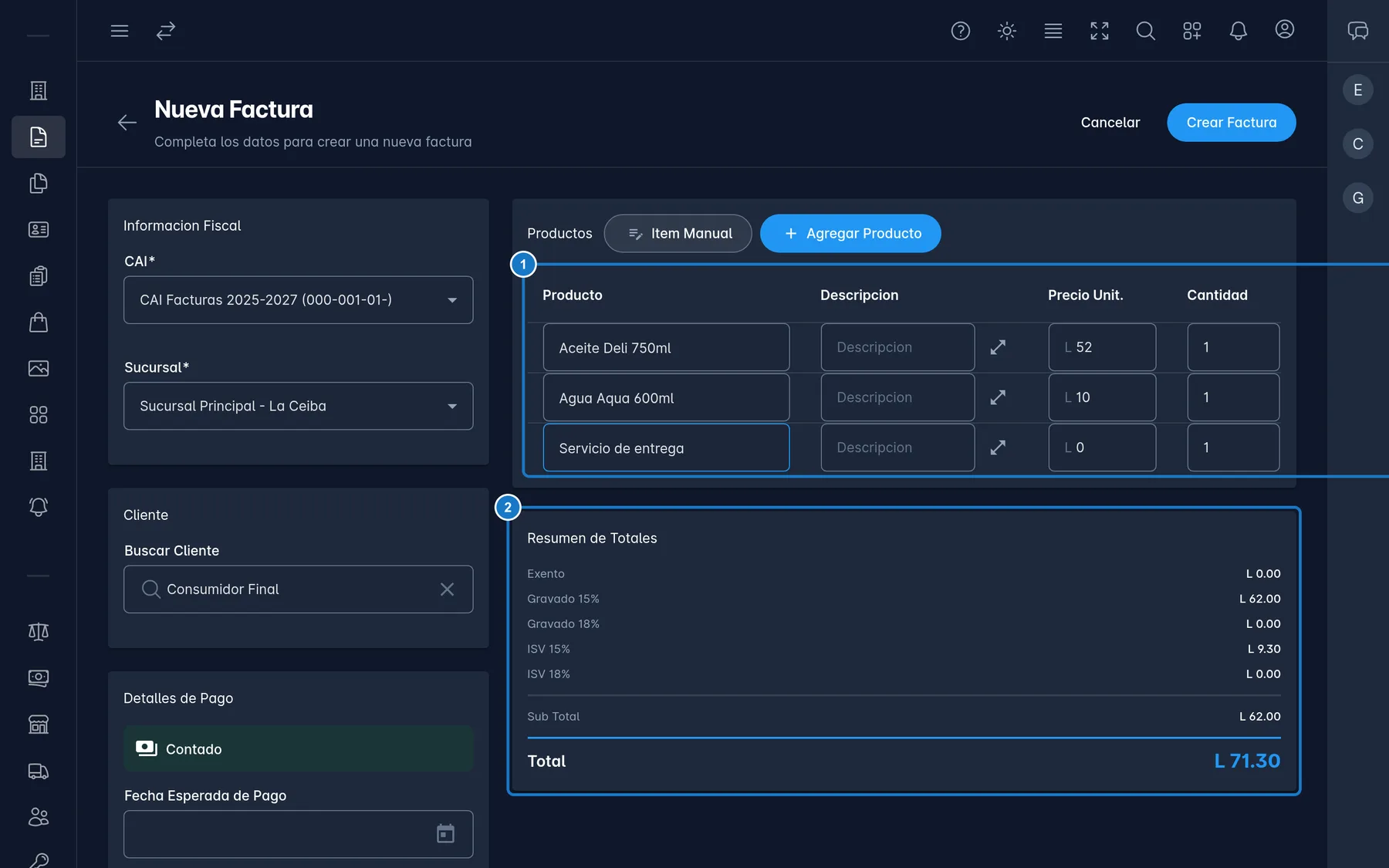Click the swap arrows icon in header
Image resolution: width=1389 pixels, height=868 pixels.
tap(166, 31)
